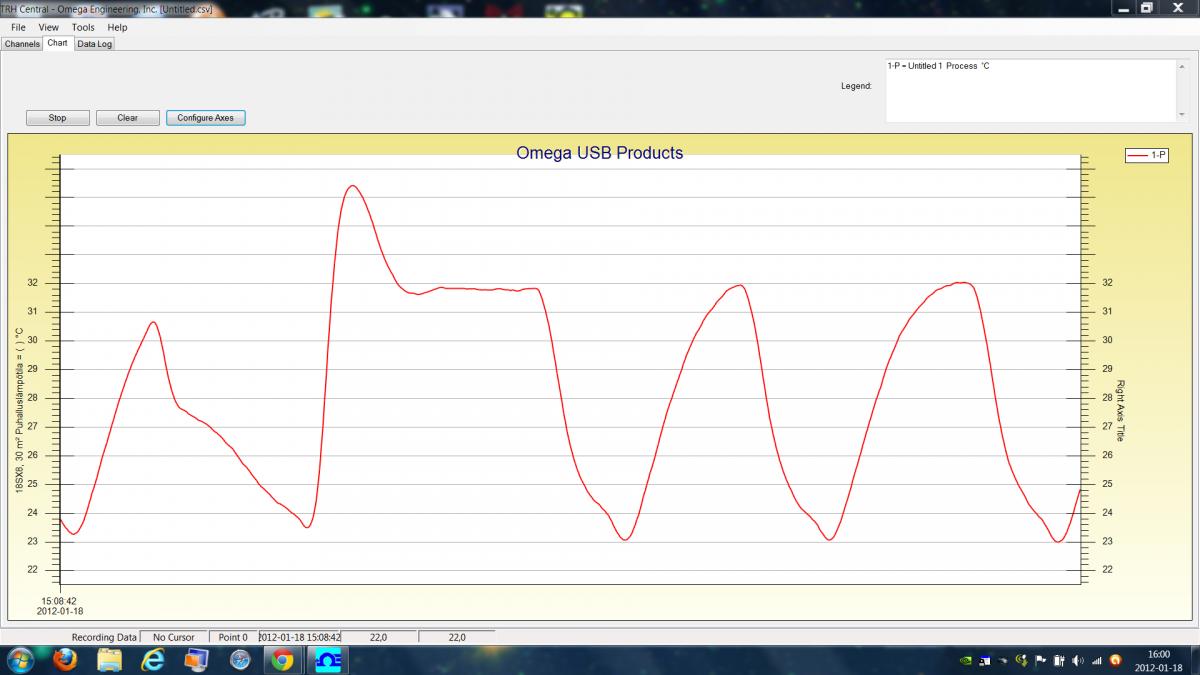Open the View menu

tap(48, 28)
